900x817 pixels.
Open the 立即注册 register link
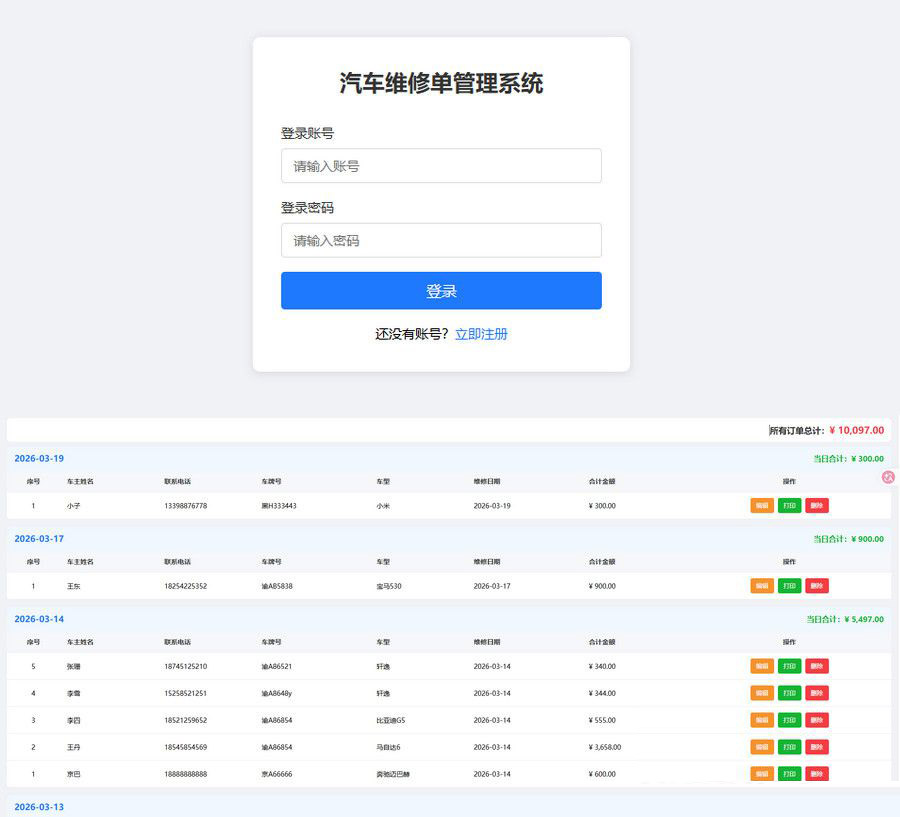[x=481, y=334]
